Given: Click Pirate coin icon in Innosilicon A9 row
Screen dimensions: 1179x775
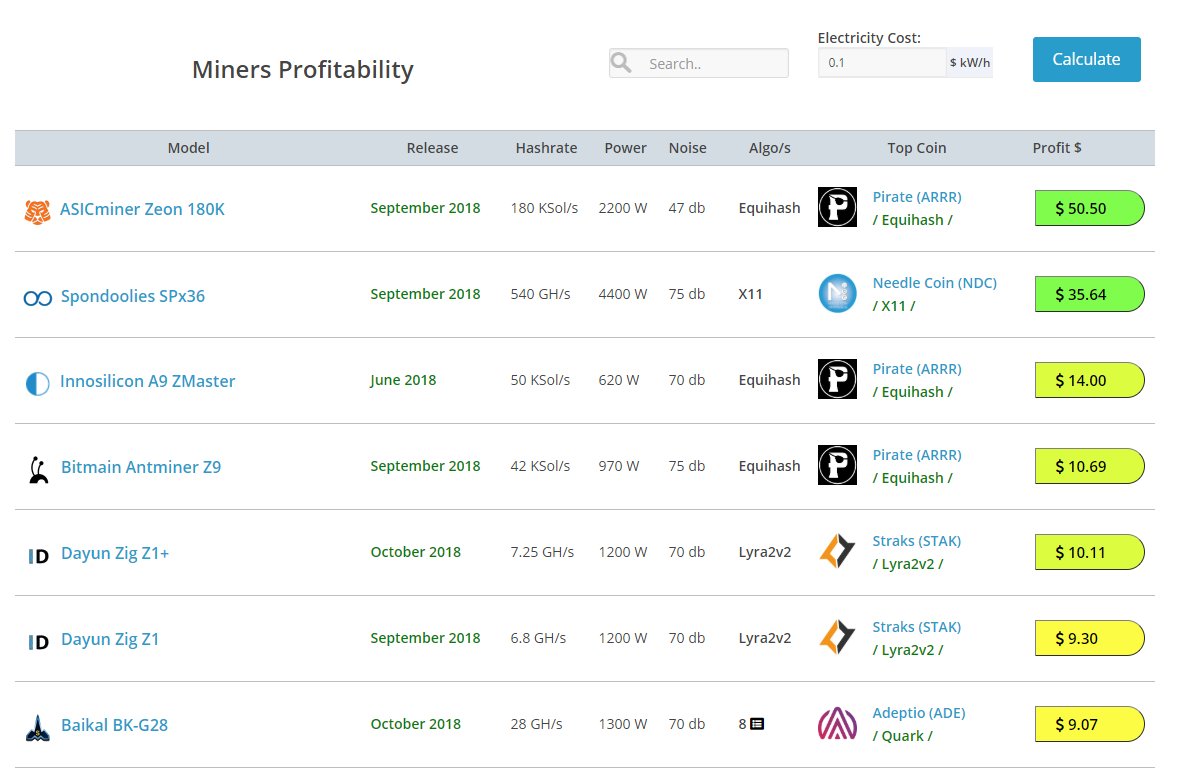Looking at the screenshot, I should [837, 379].
